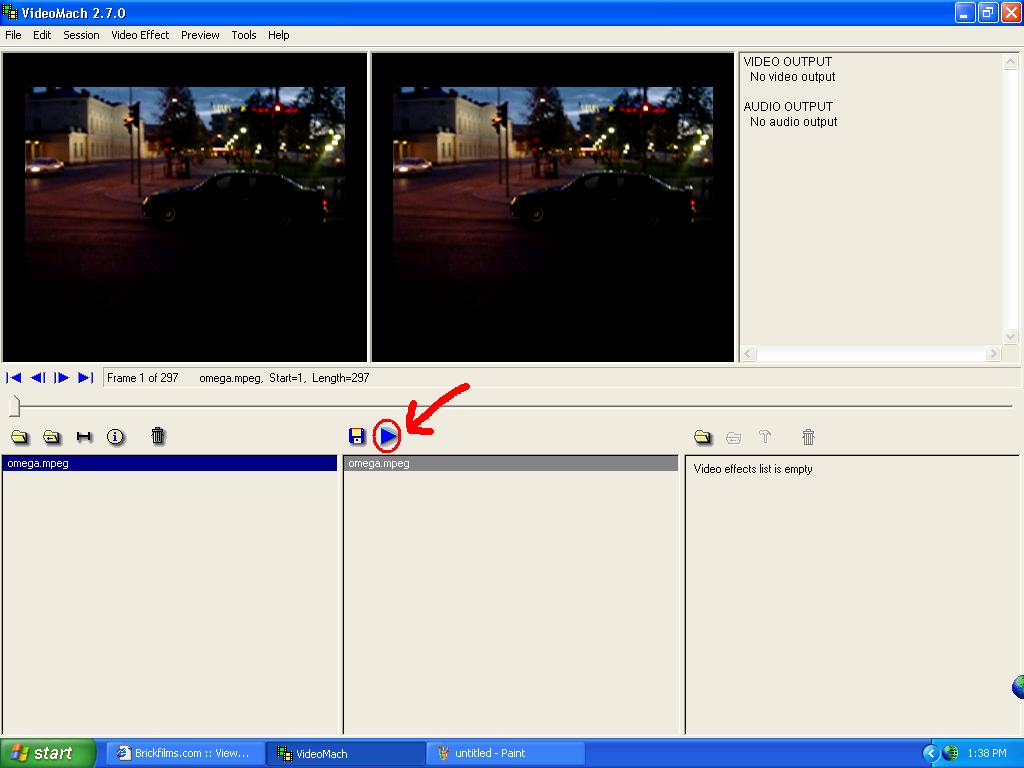Click the blue floppy disk save output icon
This screenshot has width=1024, height=768.
click(x=357, y=436)
